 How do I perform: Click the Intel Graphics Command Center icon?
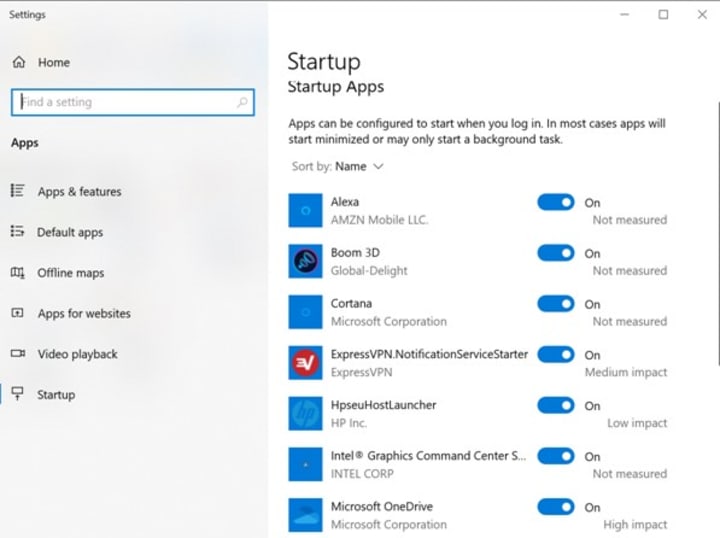pyautogui.click(x=305, y=465)
